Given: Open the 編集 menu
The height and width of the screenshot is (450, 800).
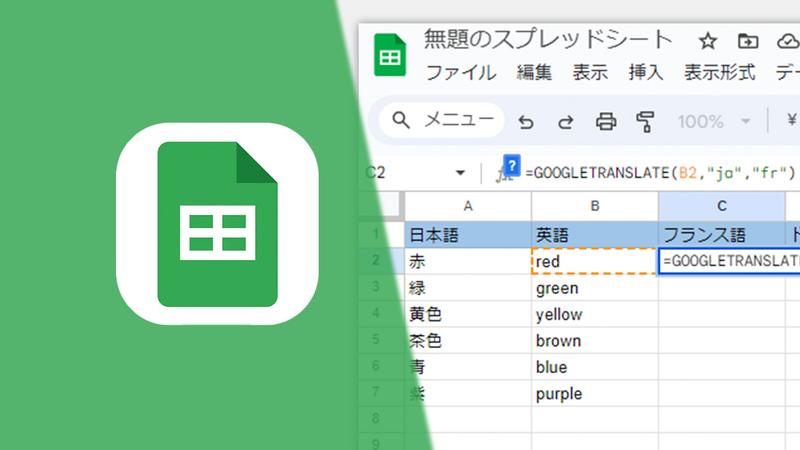Looking at the screenshot, I should (534, 73).
